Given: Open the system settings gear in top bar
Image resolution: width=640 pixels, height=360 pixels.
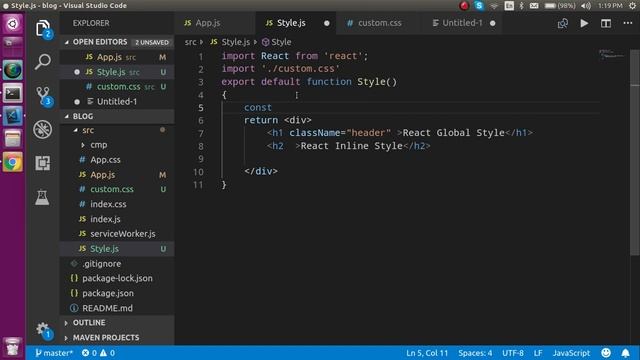Looking at the screenshot, I should [633, 6].
